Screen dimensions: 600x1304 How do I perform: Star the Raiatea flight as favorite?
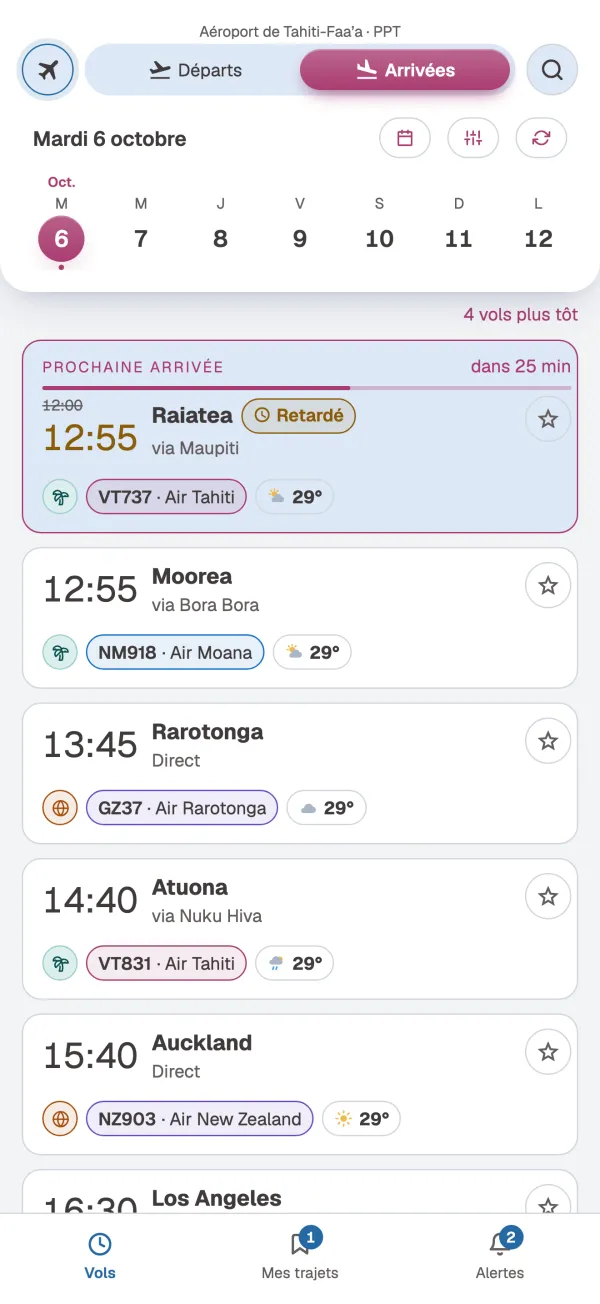pos(548,419)
